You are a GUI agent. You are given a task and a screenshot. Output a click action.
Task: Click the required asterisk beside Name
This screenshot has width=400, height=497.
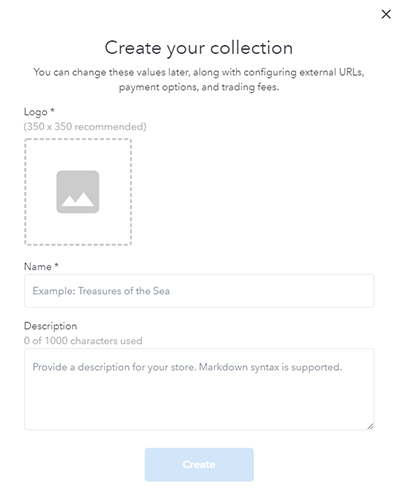56,265
